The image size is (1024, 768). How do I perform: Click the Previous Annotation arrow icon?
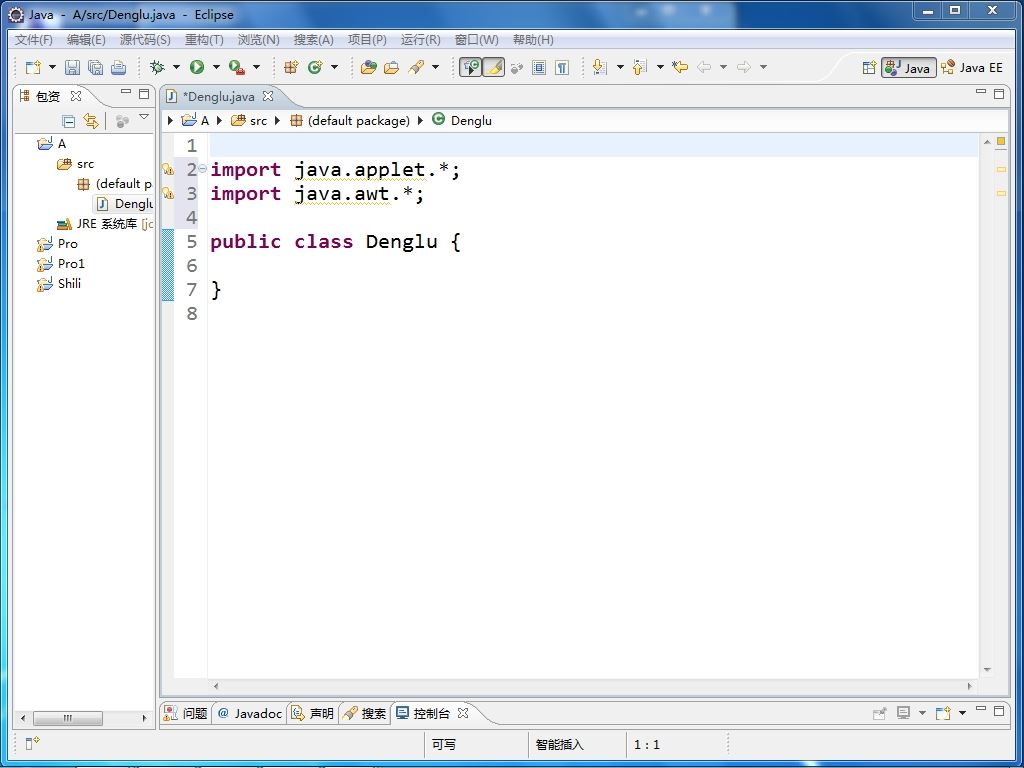point(639,67)
